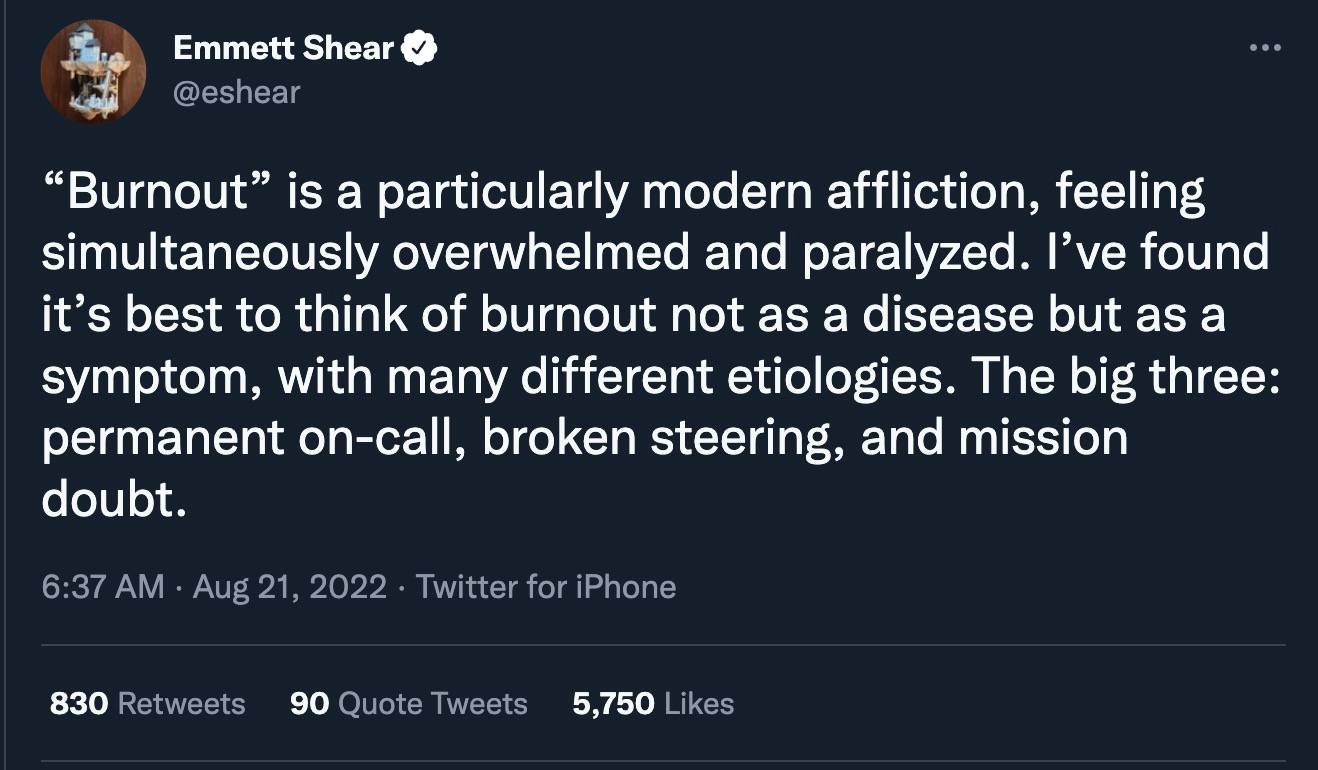
Task: Click the word “simultaneously” in the tweet
Action: point(210,255)
